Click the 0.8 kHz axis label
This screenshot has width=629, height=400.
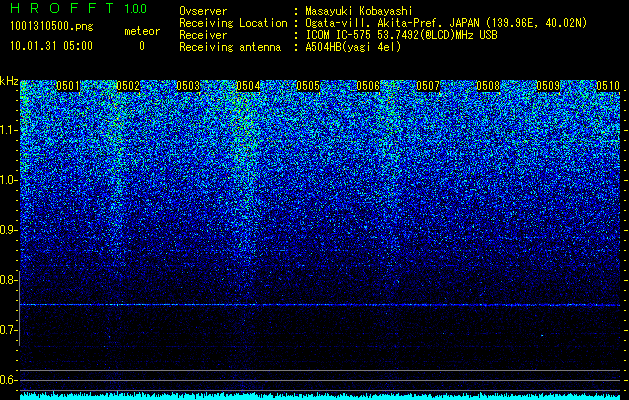click(8, 280)
